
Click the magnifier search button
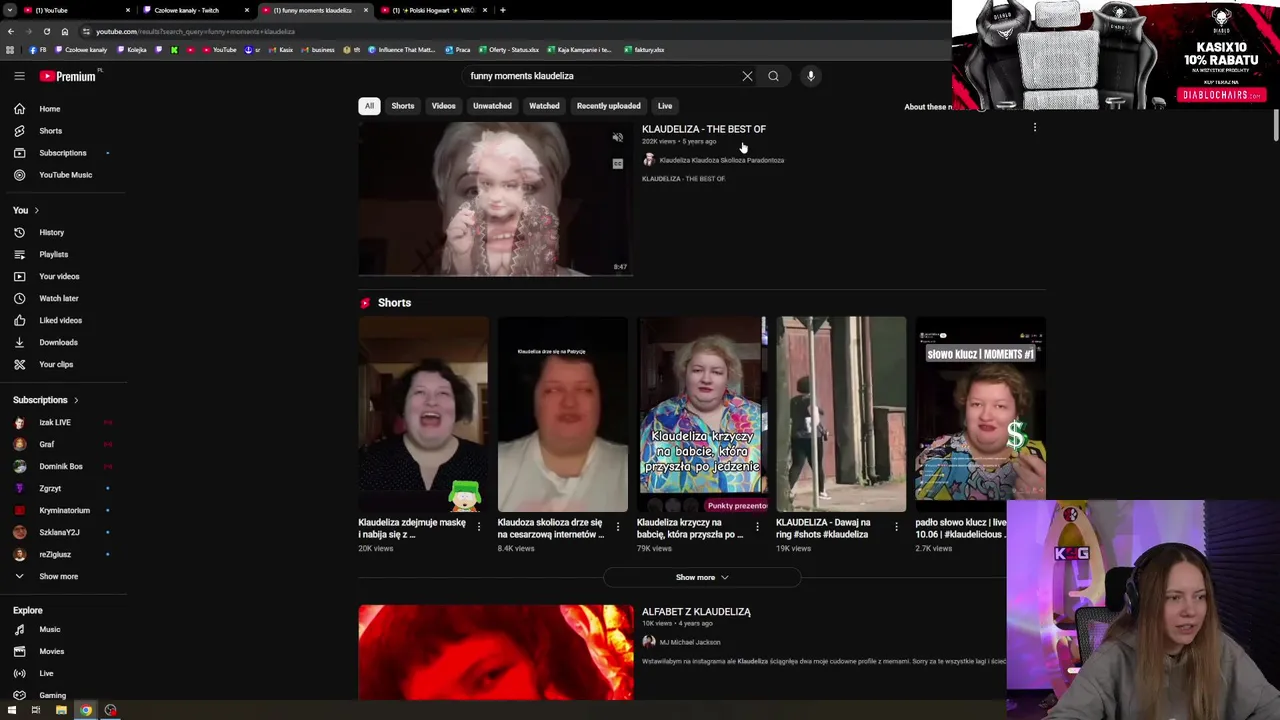click(773, 76)
